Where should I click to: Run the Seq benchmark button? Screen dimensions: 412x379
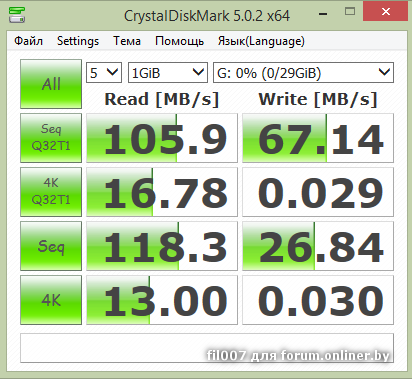51,246
